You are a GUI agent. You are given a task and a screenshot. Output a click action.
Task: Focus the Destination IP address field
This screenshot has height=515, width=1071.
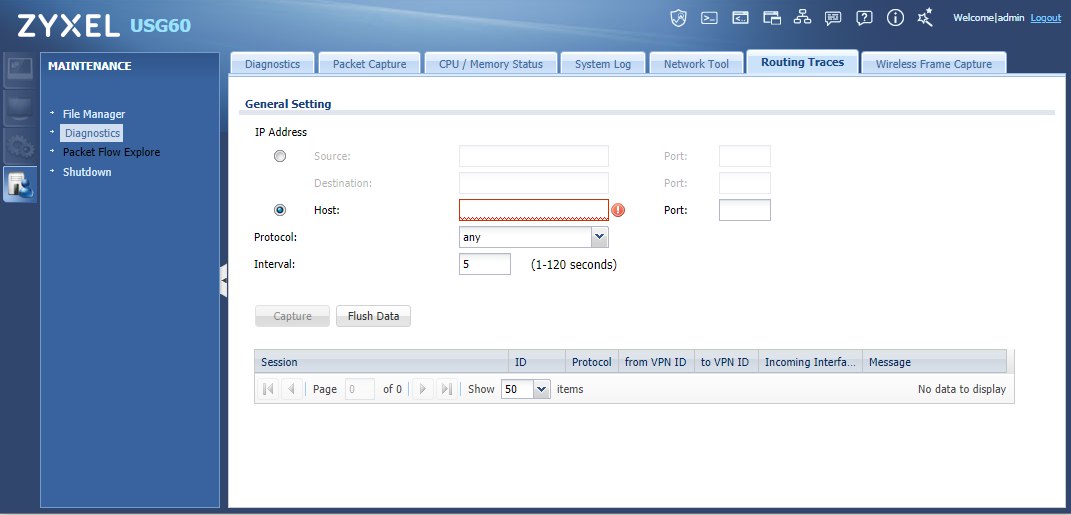[533, 183]
